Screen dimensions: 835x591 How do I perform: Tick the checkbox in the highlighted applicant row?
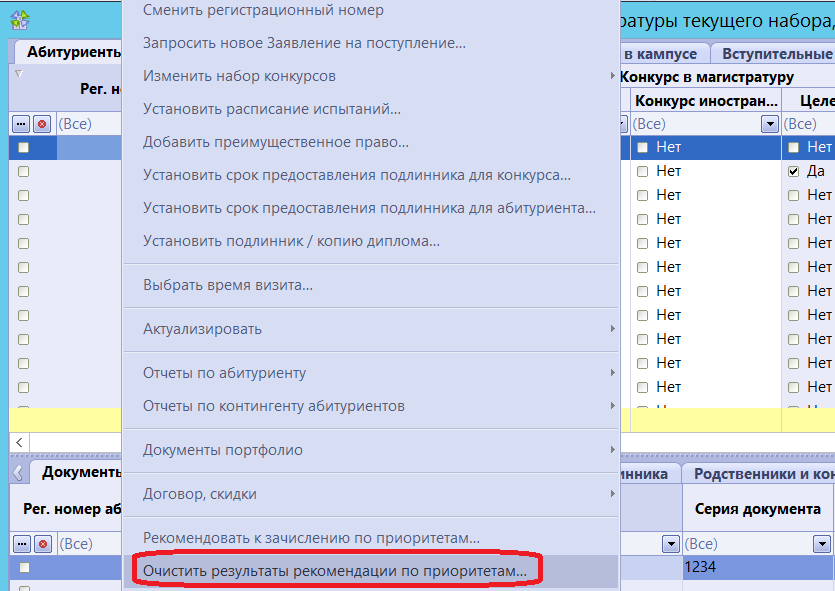[23, 147]
